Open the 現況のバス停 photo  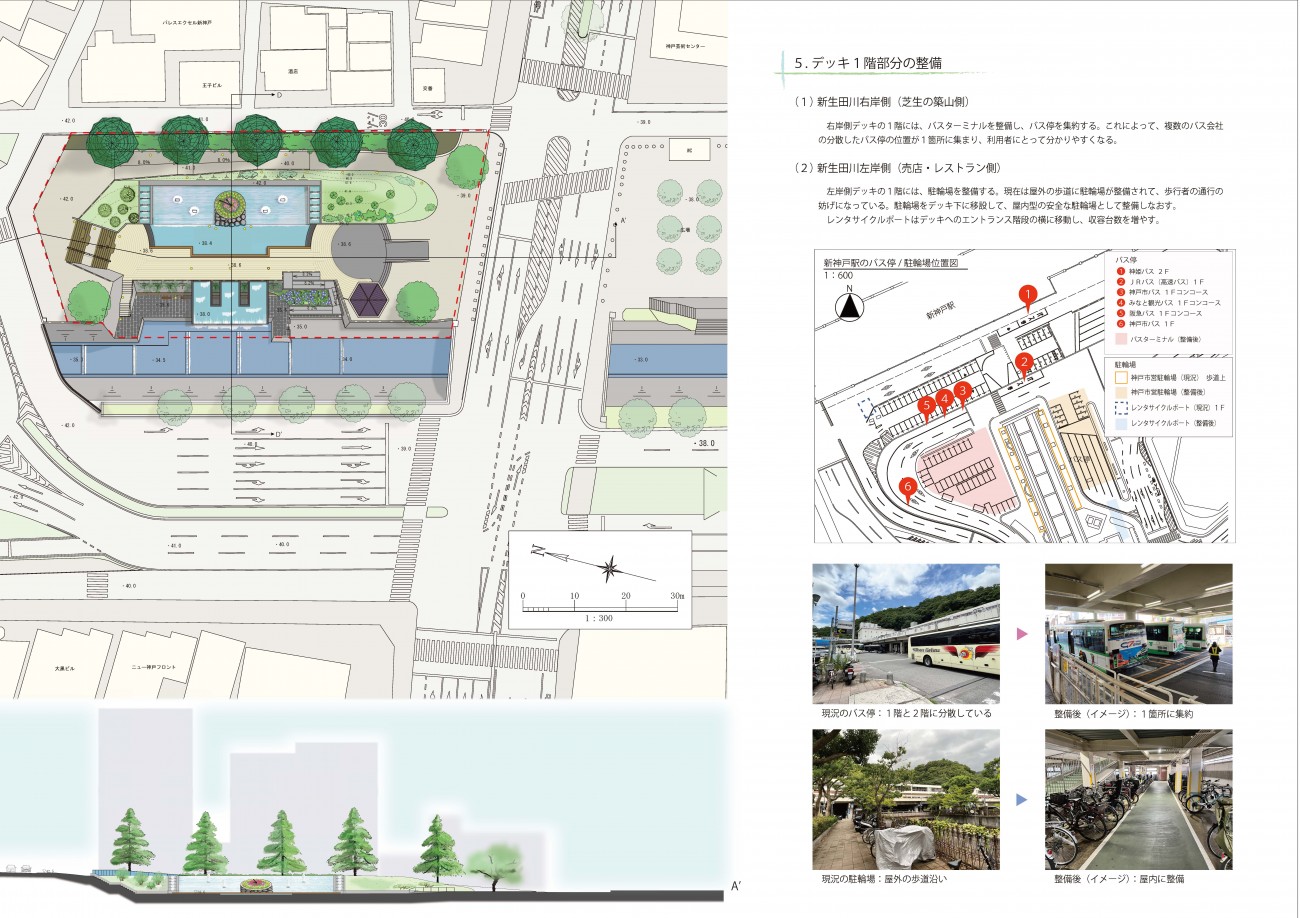pos(905,633)
